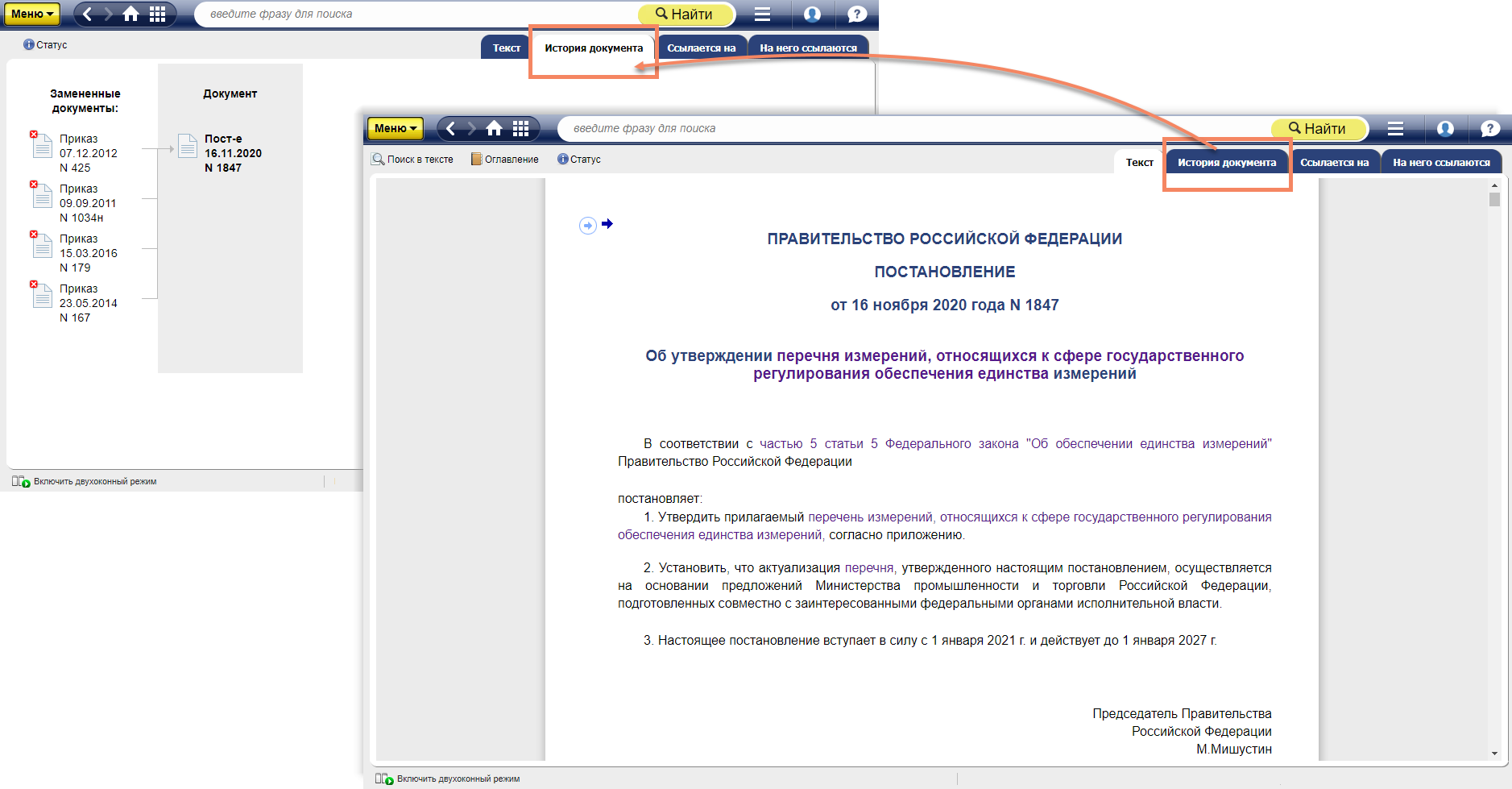Go forward using arrow in back window
Screen dimensions: 1512x789
109,14
